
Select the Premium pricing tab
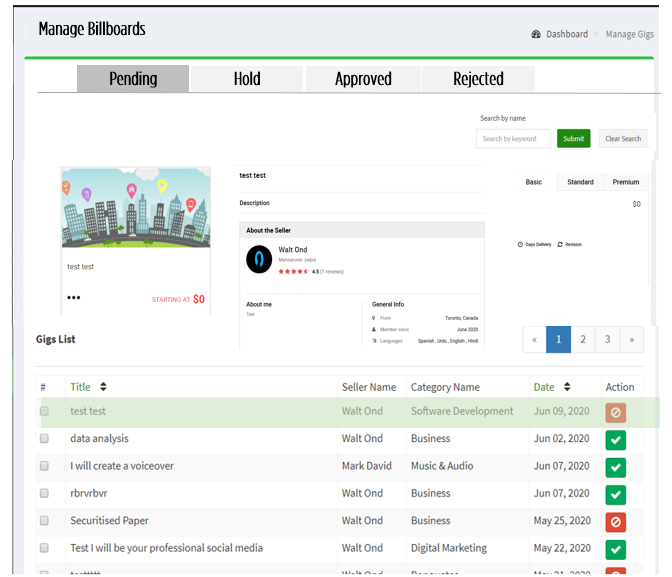pos(626,182)
